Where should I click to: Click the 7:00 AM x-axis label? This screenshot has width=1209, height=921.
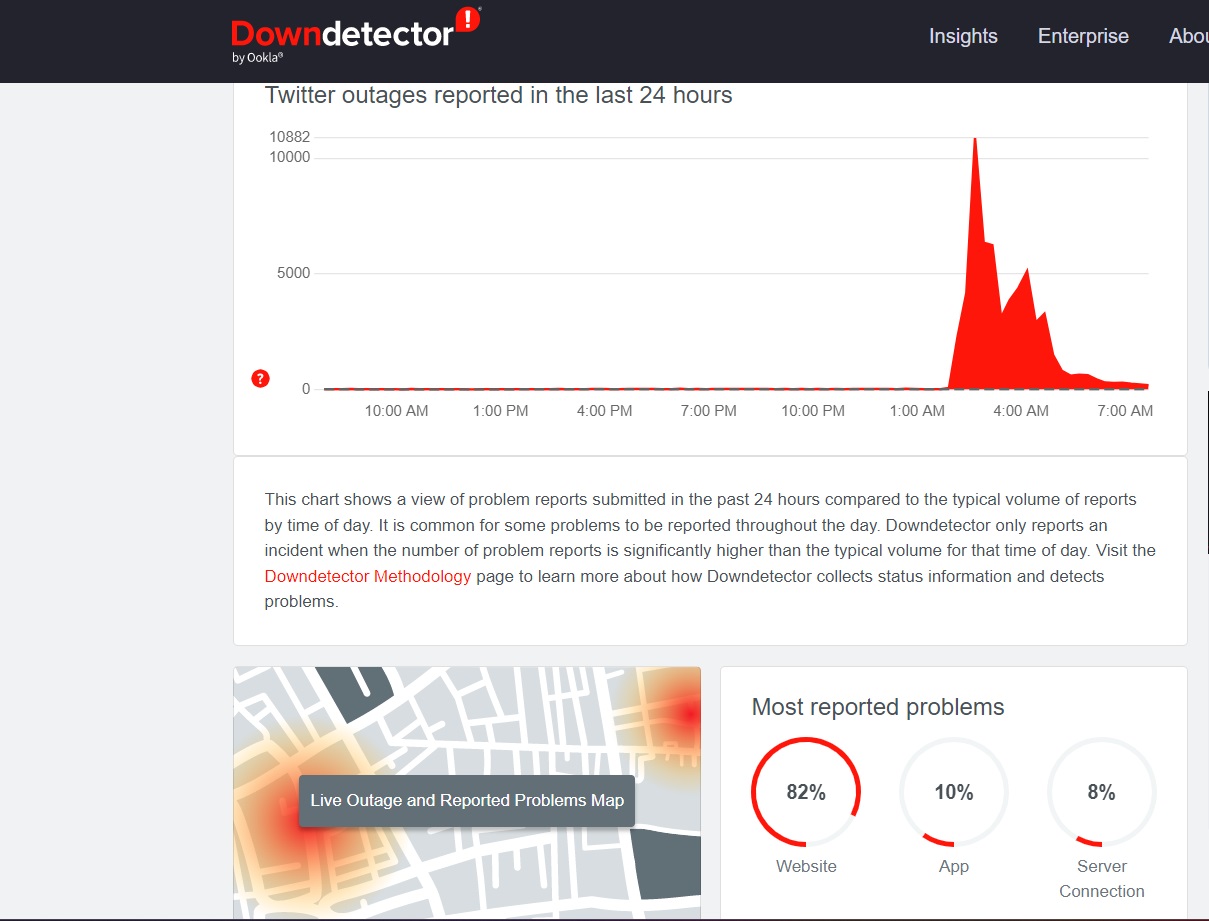1125,411
